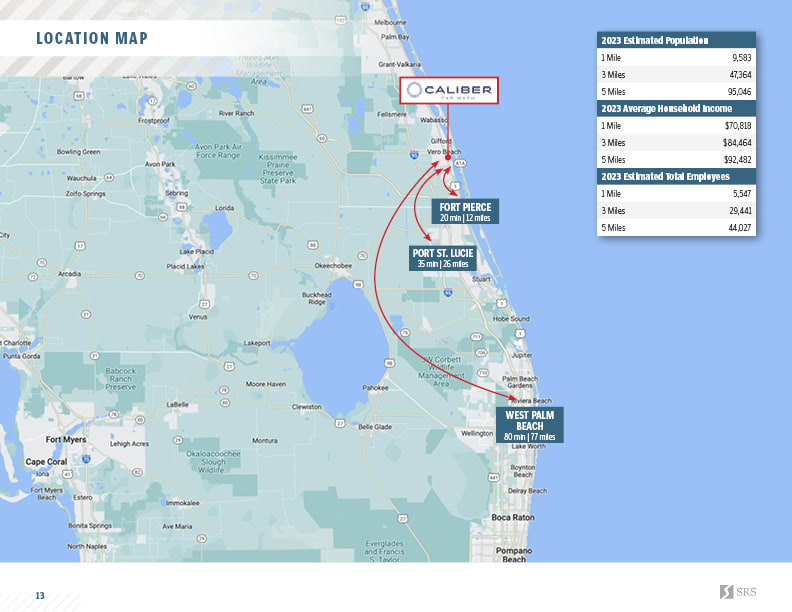
Task: Select the 3 miles population value 47,364
Action: point(740,75)
